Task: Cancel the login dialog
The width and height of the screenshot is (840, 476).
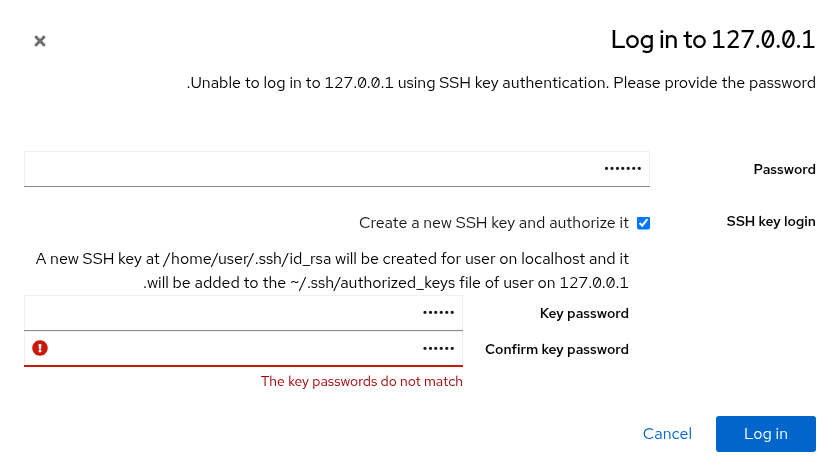Action: [667, 434]
